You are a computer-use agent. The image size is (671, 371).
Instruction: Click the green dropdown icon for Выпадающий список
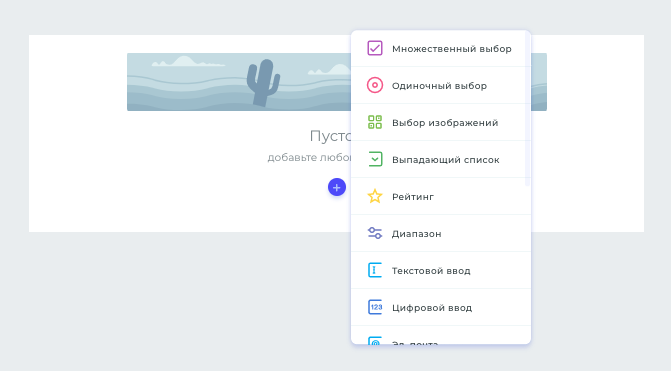(374, 159)
